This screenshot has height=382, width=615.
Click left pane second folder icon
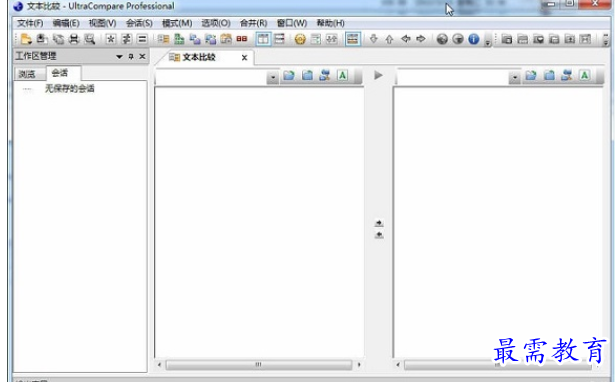[307, 75]
